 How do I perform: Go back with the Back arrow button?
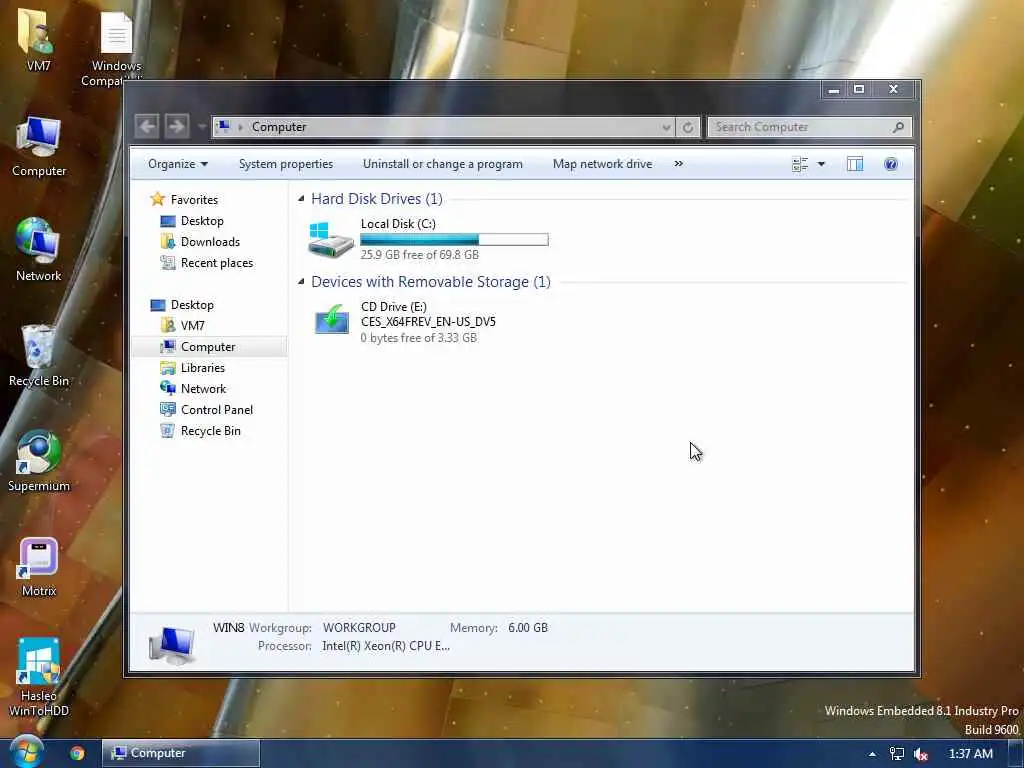(147, 126)
